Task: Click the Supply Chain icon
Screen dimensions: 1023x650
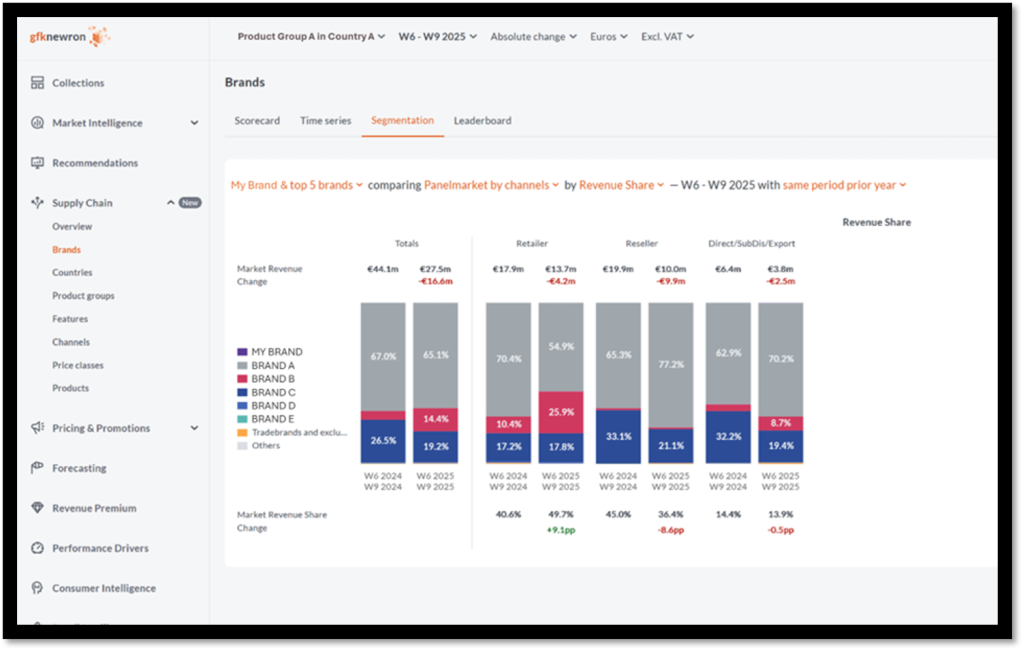Action: pyautogui.click(x=37, y=202)
